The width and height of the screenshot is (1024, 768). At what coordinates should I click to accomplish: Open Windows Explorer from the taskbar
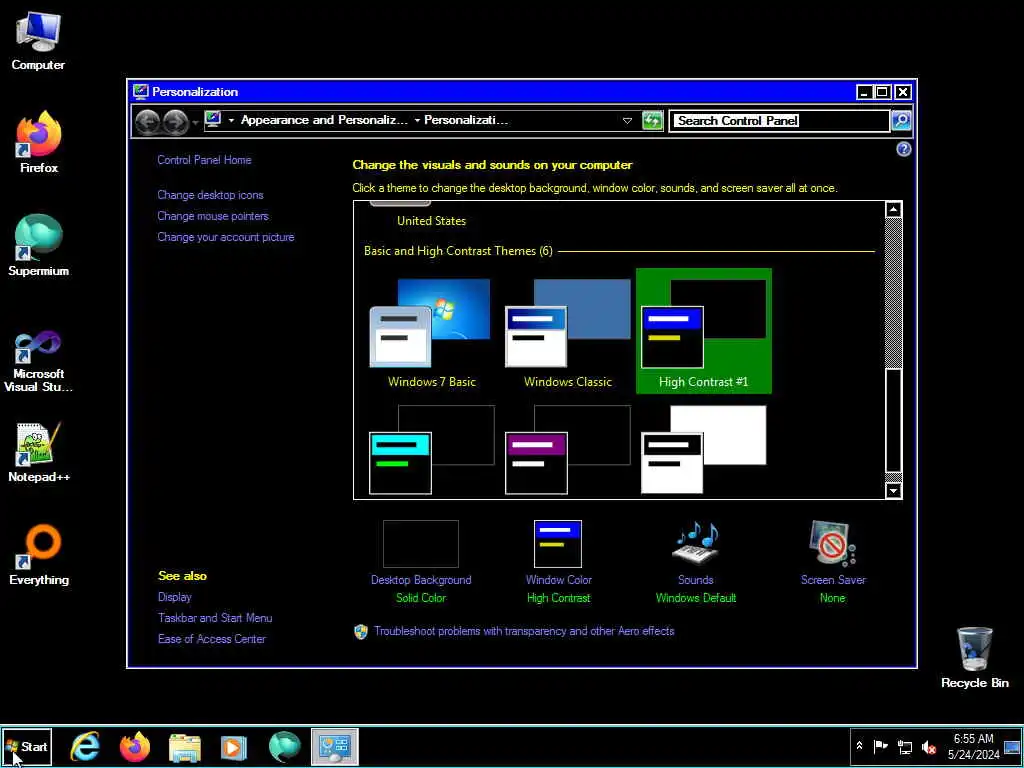pos(185,746)
